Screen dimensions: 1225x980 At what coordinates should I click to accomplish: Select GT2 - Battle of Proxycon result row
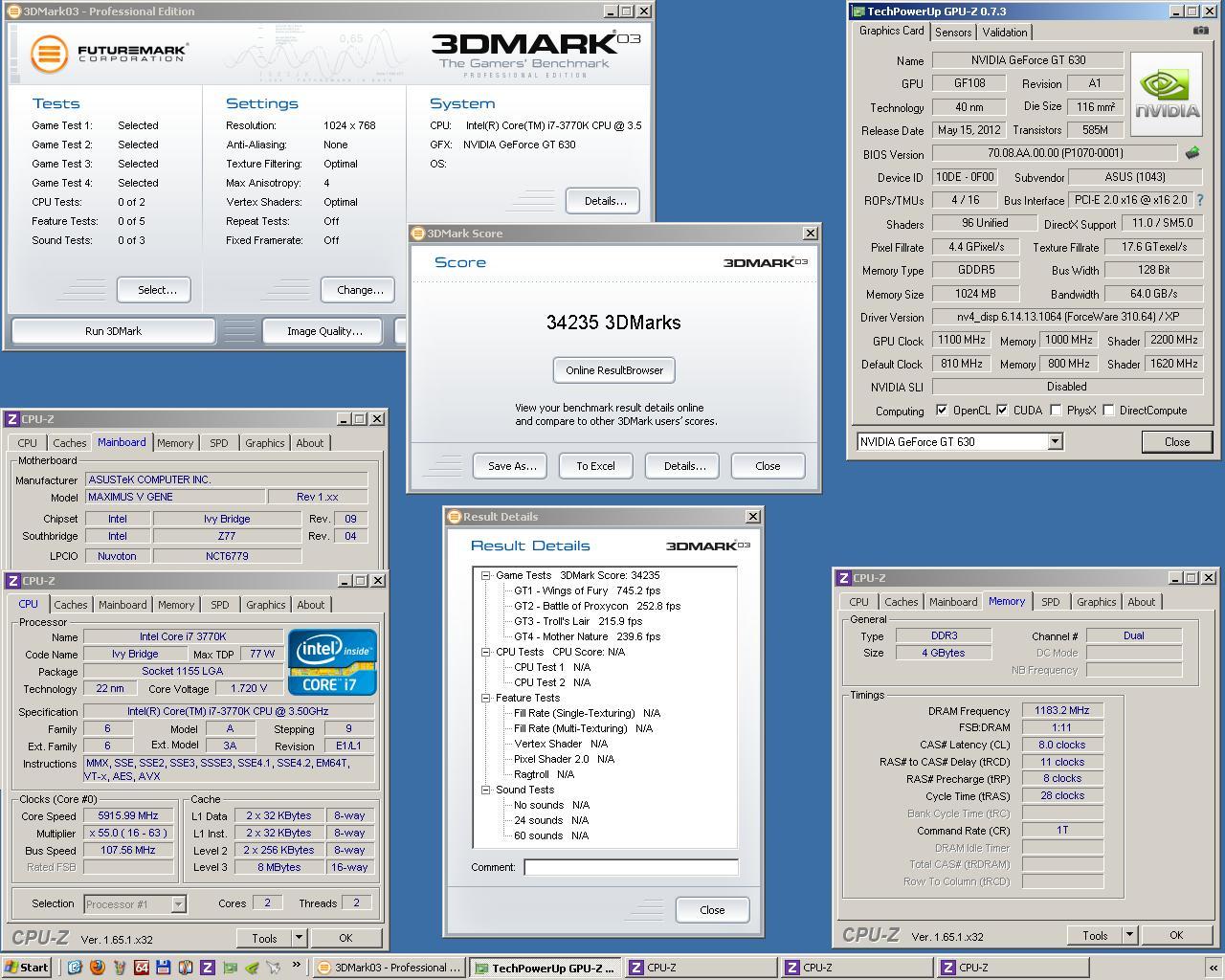[597, 606]
